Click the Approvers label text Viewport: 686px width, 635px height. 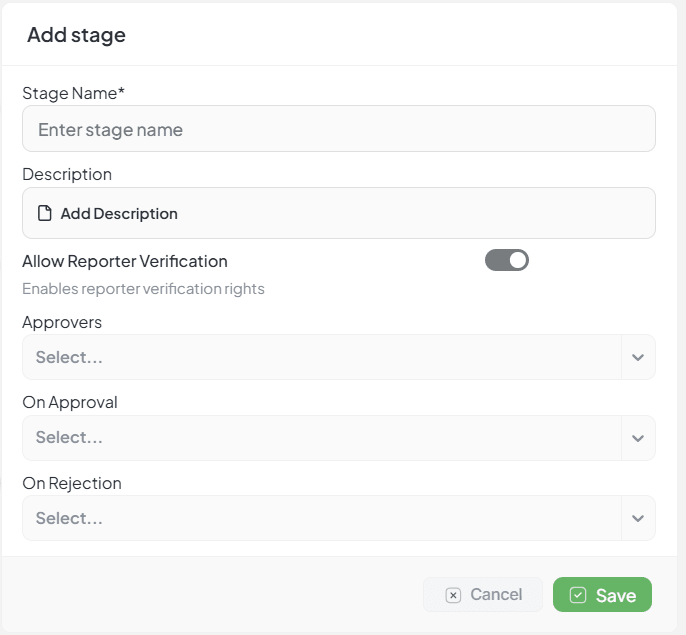pos(62,322)
